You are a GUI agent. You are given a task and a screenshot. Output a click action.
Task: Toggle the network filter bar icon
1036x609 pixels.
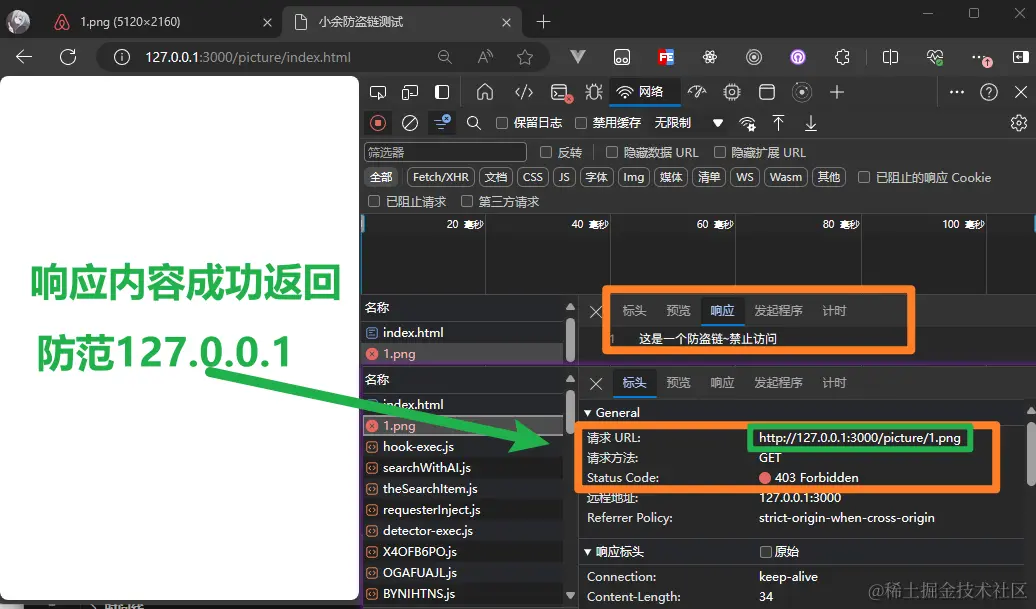click(442, 123)
